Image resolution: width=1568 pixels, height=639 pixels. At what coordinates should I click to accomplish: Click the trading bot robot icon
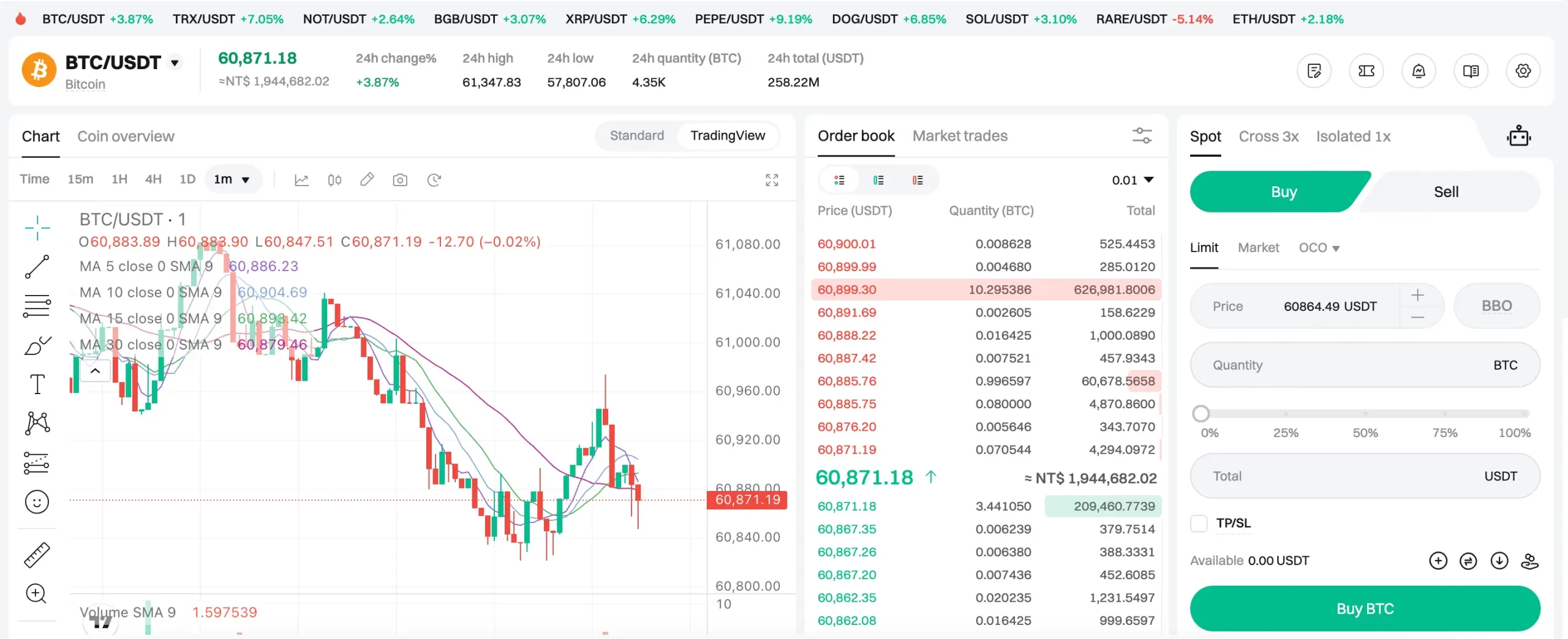coord(1518,136)
